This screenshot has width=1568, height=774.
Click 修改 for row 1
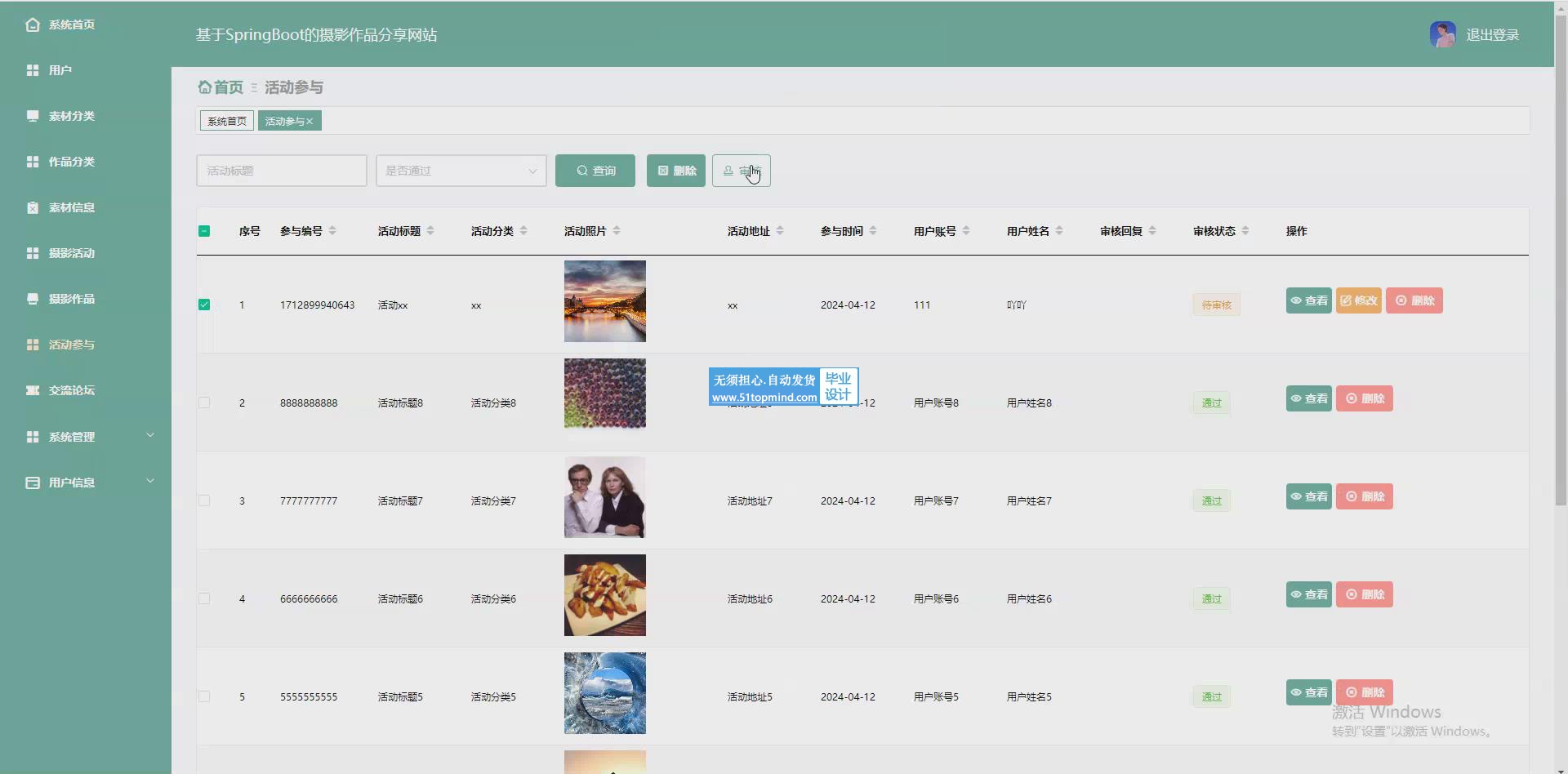[1359, 300]
